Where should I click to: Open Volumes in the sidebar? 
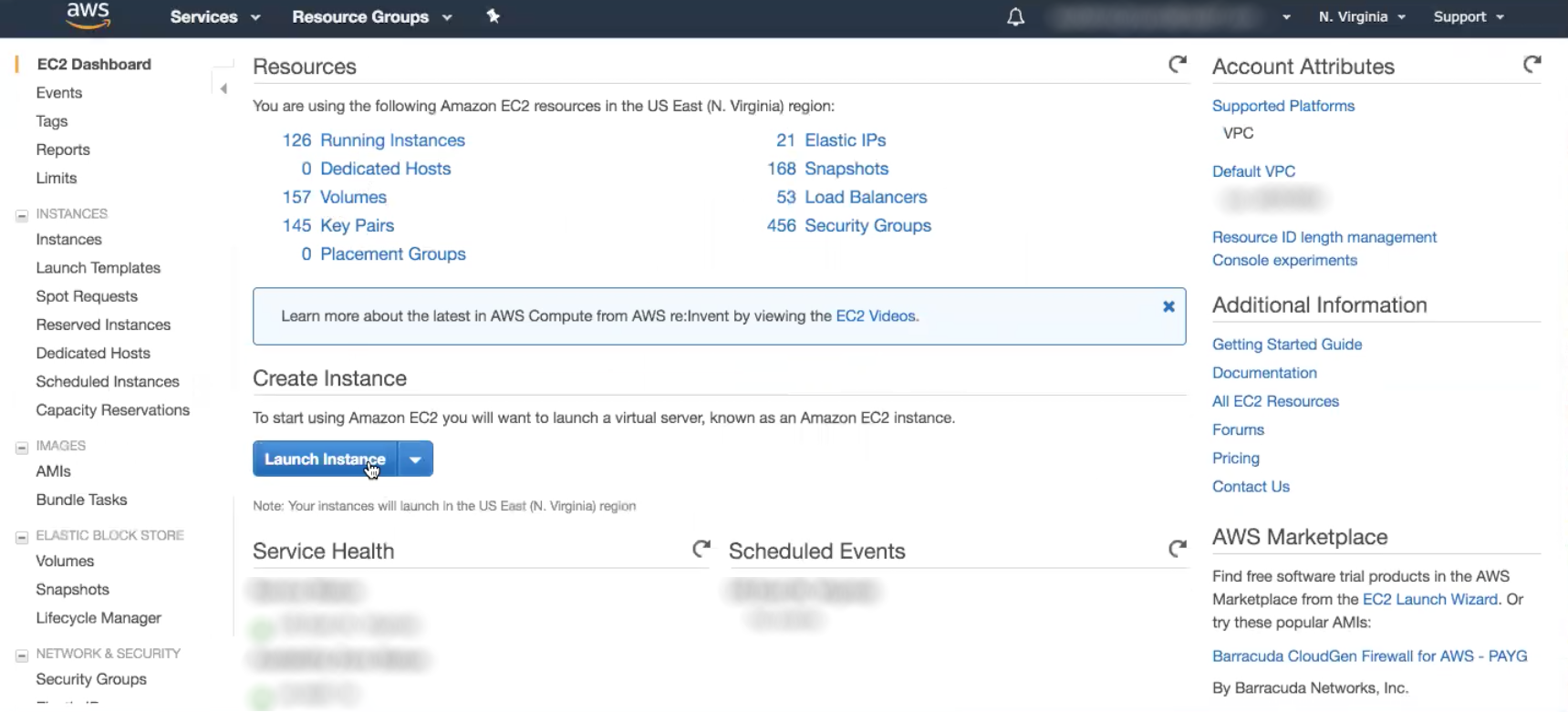(x=65, y=561)
